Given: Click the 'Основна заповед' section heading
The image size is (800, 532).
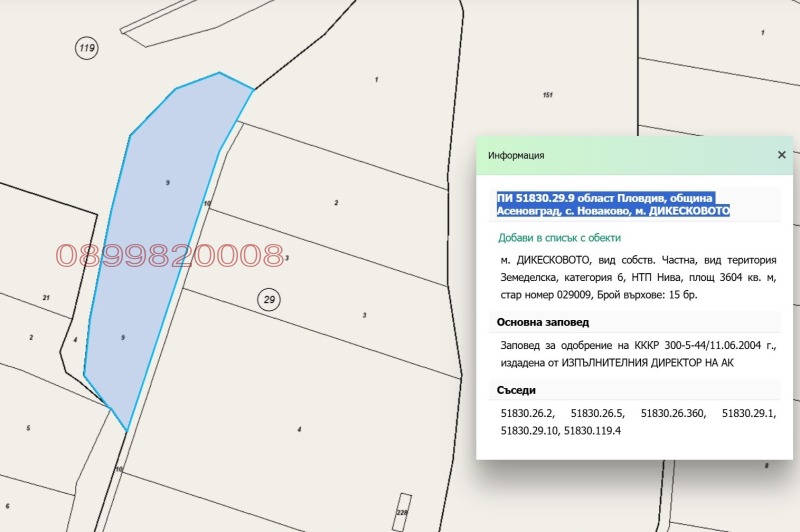Looking at the screenshot, I should [x=544, y=323].
